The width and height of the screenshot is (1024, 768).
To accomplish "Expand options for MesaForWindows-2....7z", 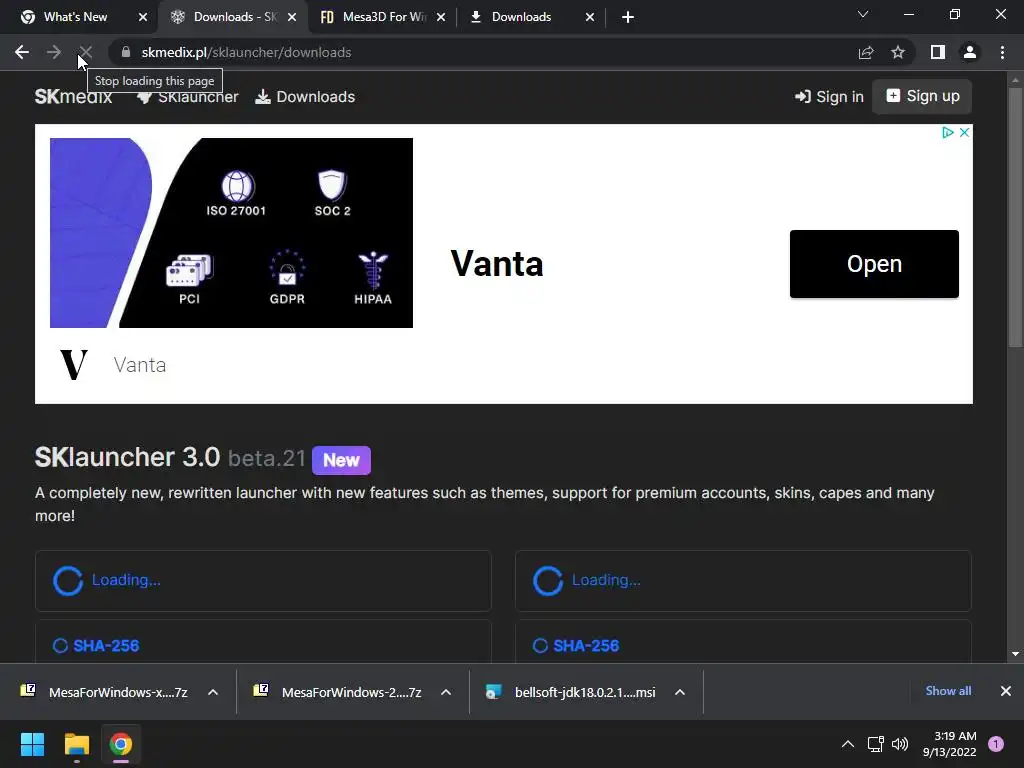I will tap(446, 692).
